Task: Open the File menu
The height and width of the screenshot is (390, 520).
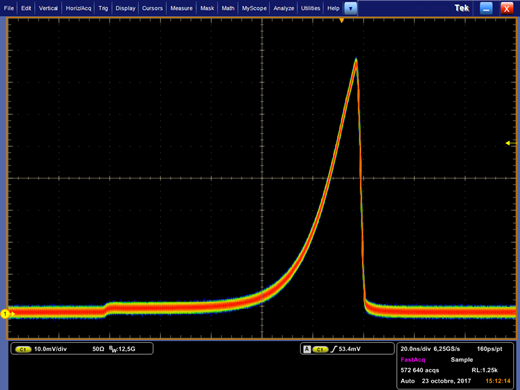Action: [9, 8]
